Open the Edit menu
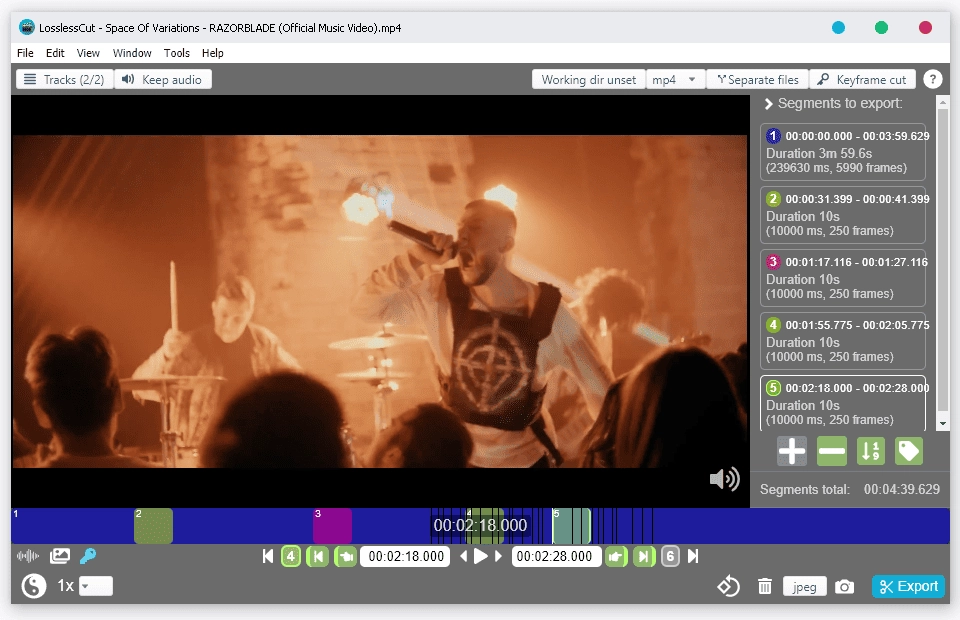This screenshot has width=960, height=620. 55,53
